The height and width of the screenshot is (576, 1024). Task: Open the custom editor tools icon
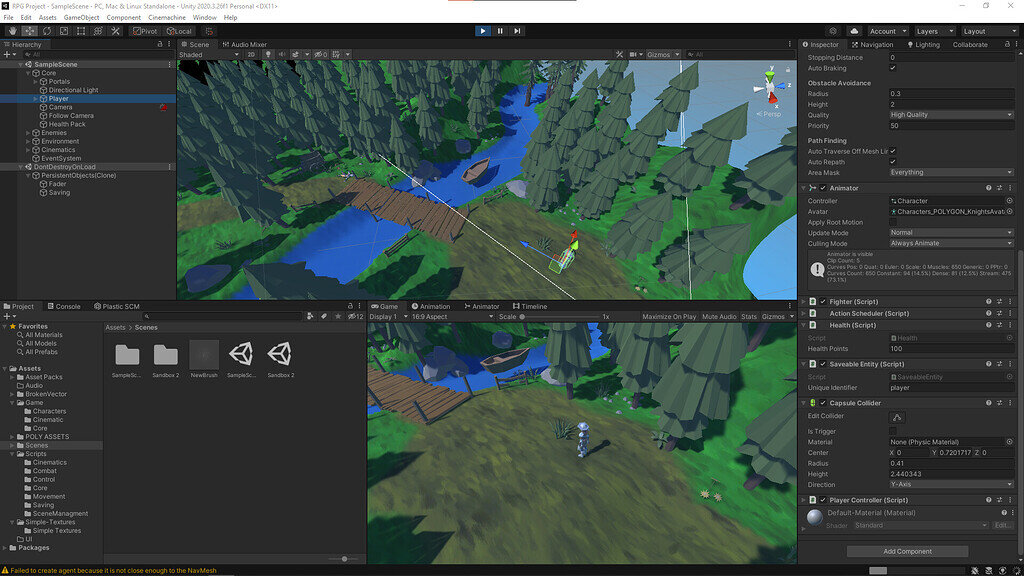(x=115, y=31)
